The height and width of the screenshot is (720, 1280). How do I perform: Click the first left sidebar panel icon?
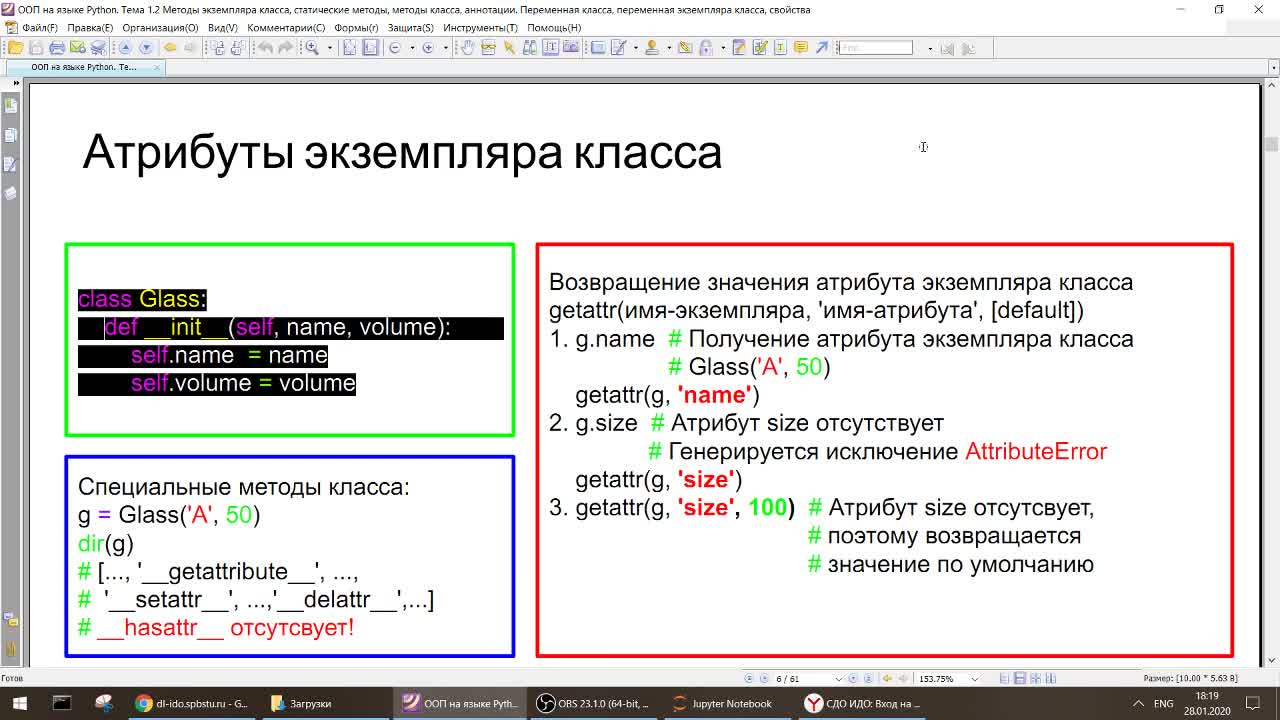(11, 104)
